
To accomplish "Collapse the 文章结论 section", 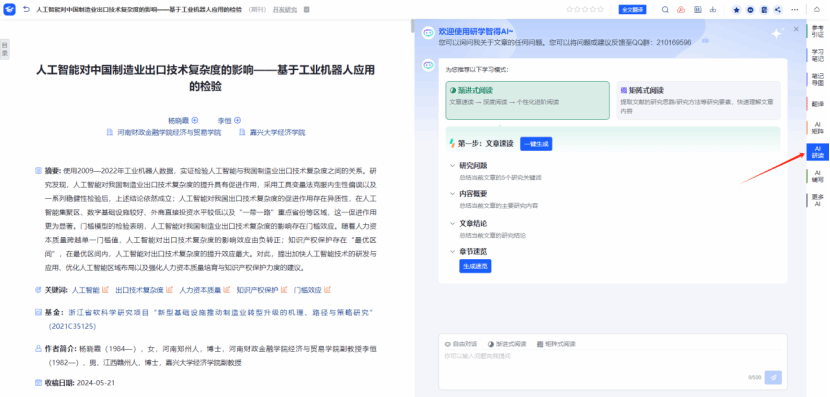I will click(x=452, y=223).
